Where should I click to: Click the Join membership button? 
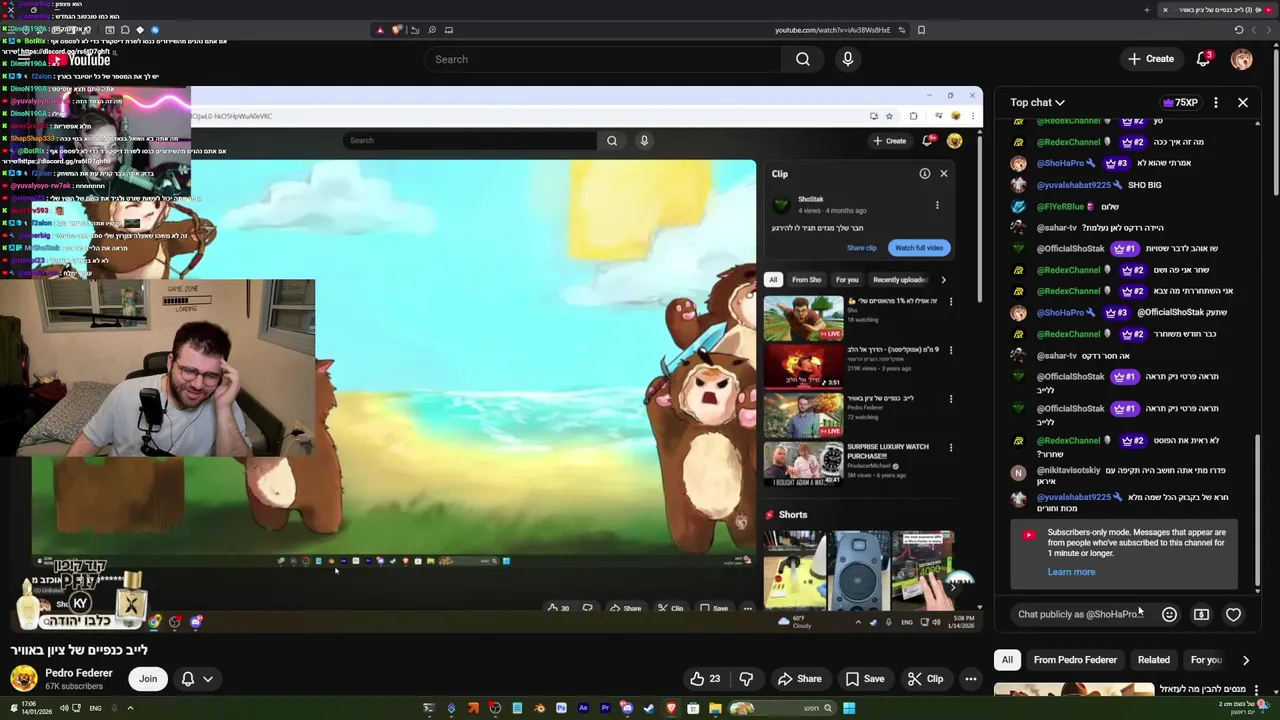[148, 679]
